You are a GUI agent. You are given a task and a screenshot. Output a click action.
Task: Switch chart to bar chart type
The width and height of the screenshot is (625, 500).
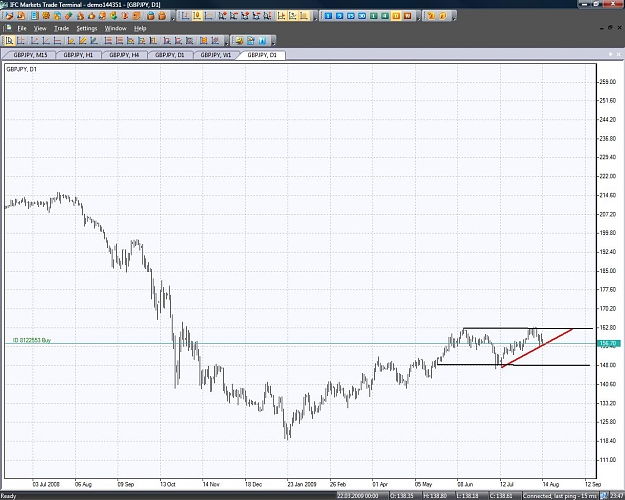[x=185, y=16]
